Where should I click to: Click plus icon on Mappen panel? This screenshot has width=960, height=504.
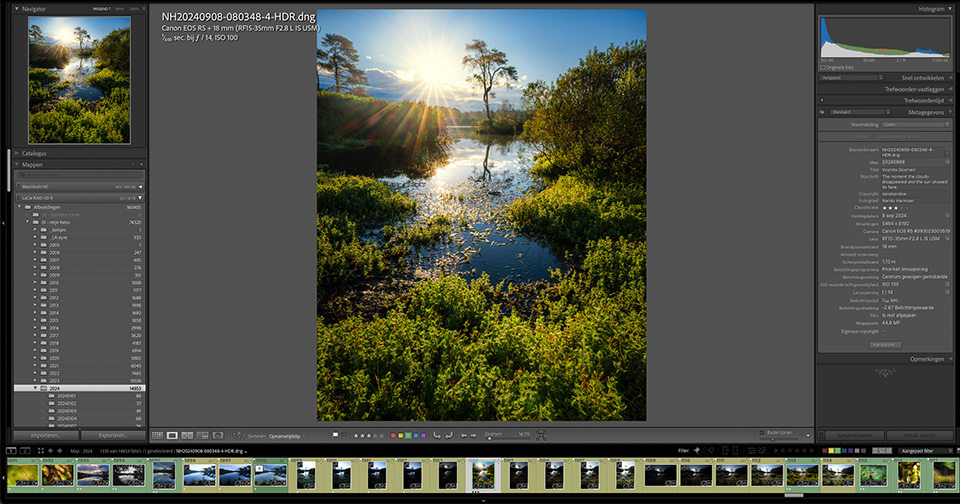coord(141,164)
